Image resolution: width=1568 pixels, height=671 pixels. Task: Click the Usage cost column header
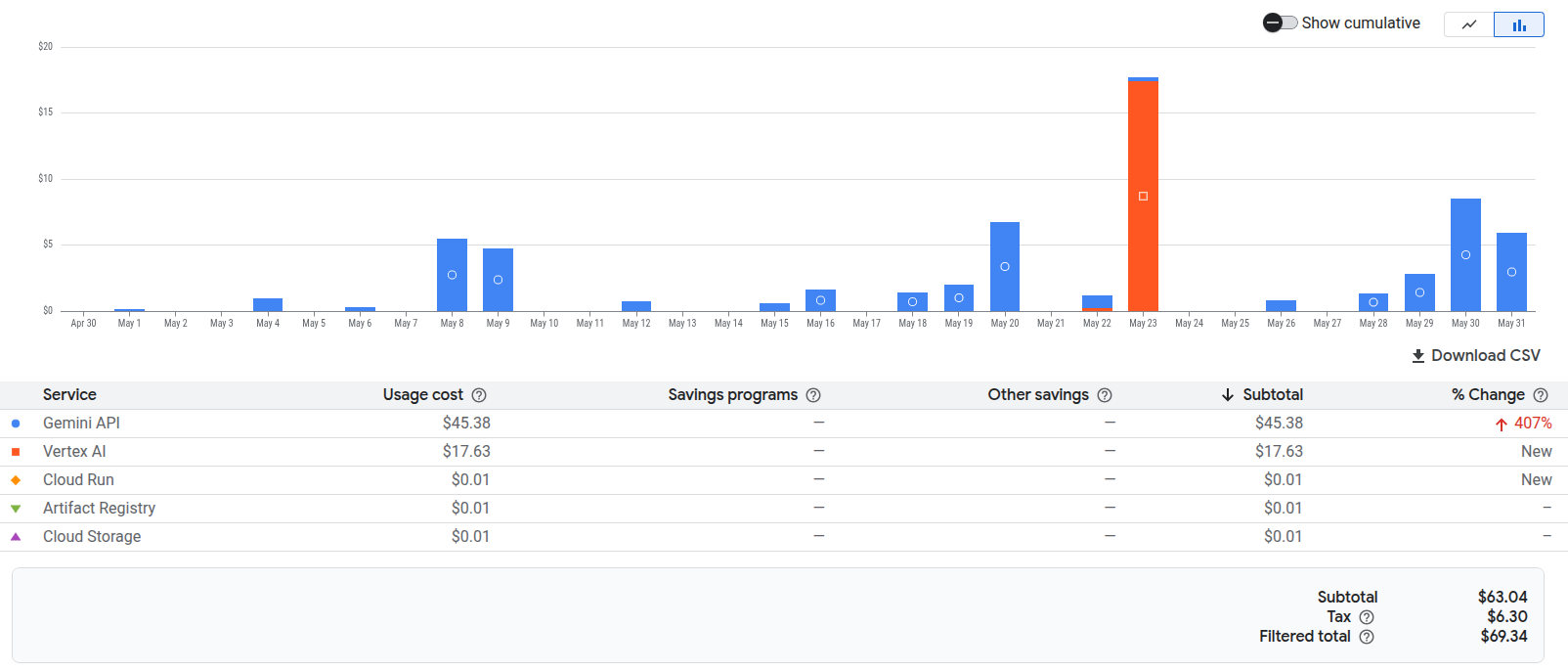(x=423, y=394)
